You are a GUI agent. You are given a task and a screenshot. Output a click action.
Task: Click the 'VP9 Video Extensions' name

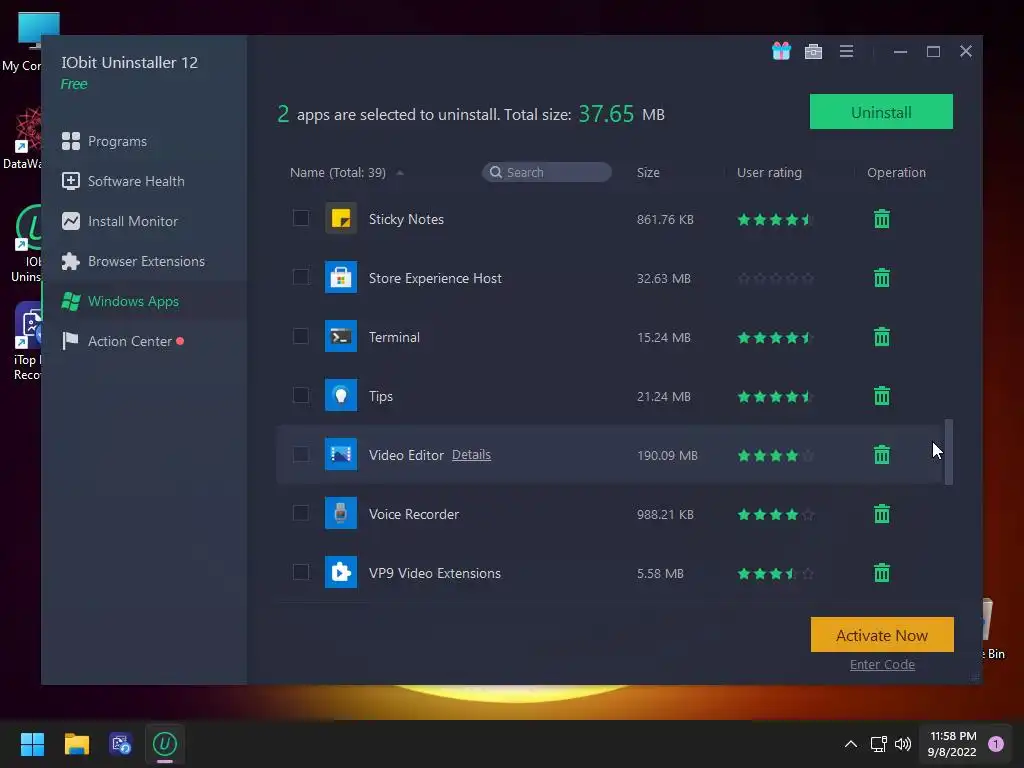click(434, 573)
